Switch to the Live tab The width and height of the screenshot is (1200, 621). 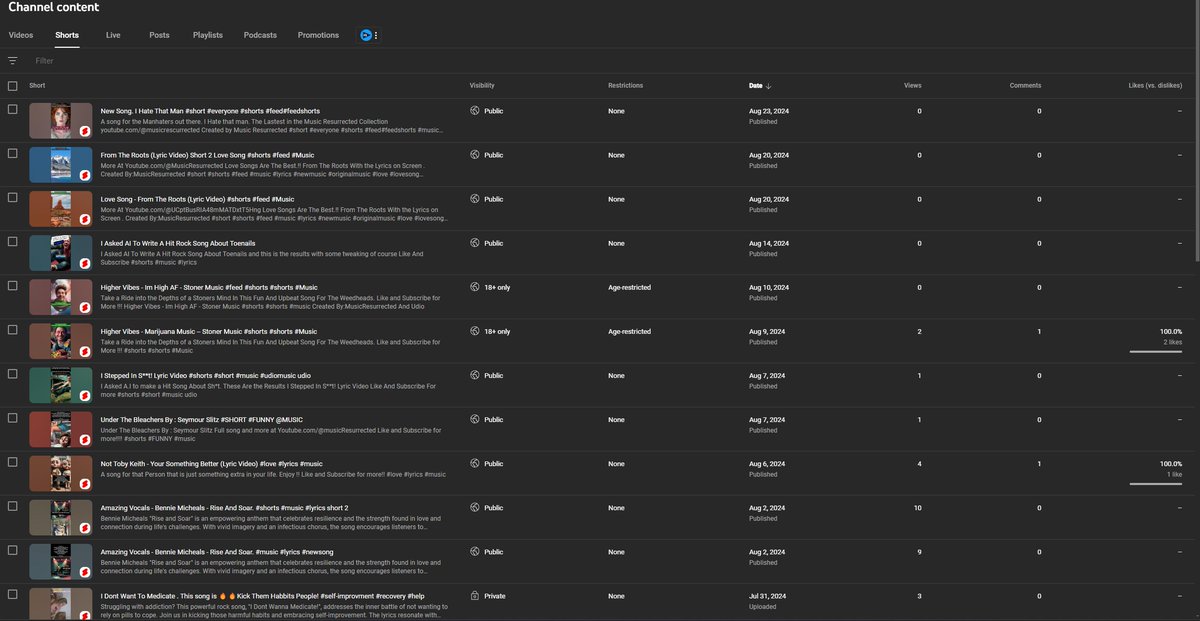(113, 35)
